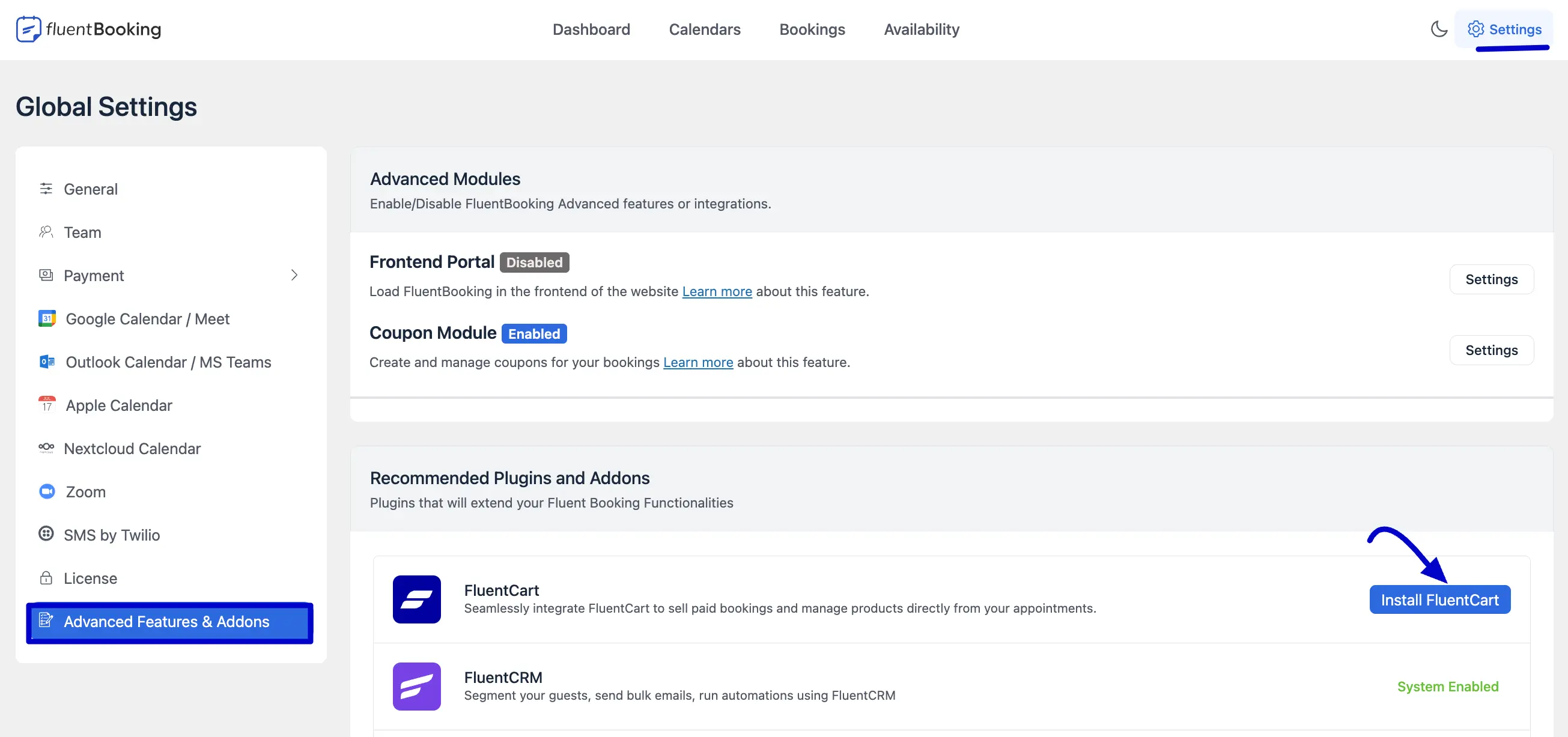Click the Advanced Features notepad icon
This screenshot has width=1568, height=737.
coord(46,620)
